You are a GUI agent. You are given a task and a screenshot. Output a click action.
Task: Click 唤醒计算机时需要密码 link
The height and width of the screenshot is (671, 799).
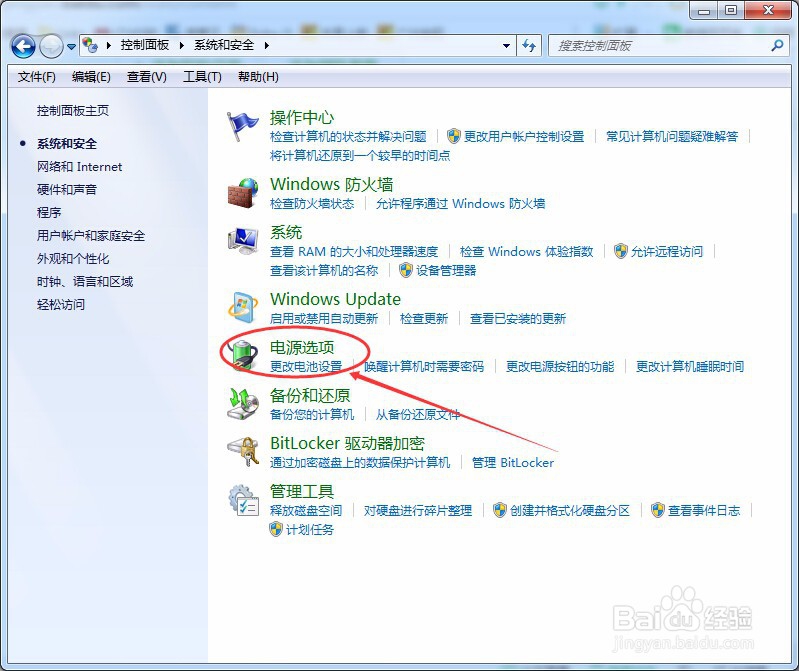tap(424, 367)
